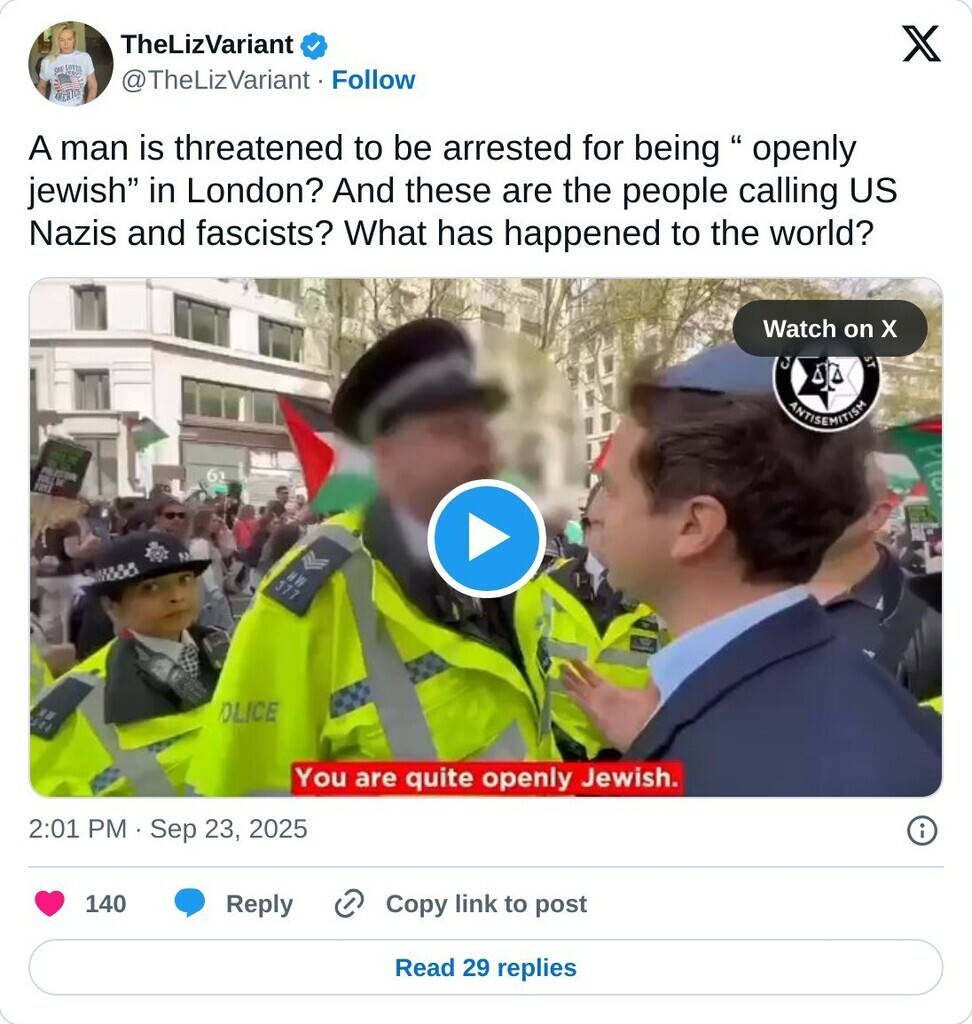Open the Read 29 replies button

point(486,968)
